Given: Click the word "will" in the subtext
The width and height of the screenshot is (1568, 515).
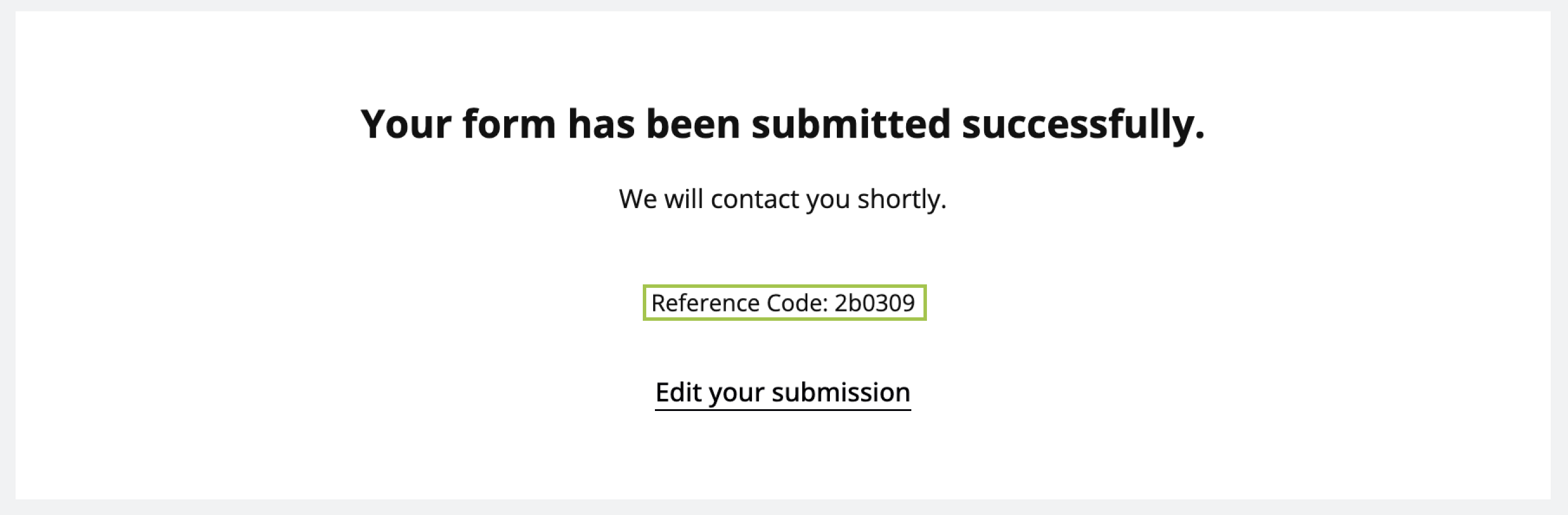Looking at the screenshot, I should [683, 199].
